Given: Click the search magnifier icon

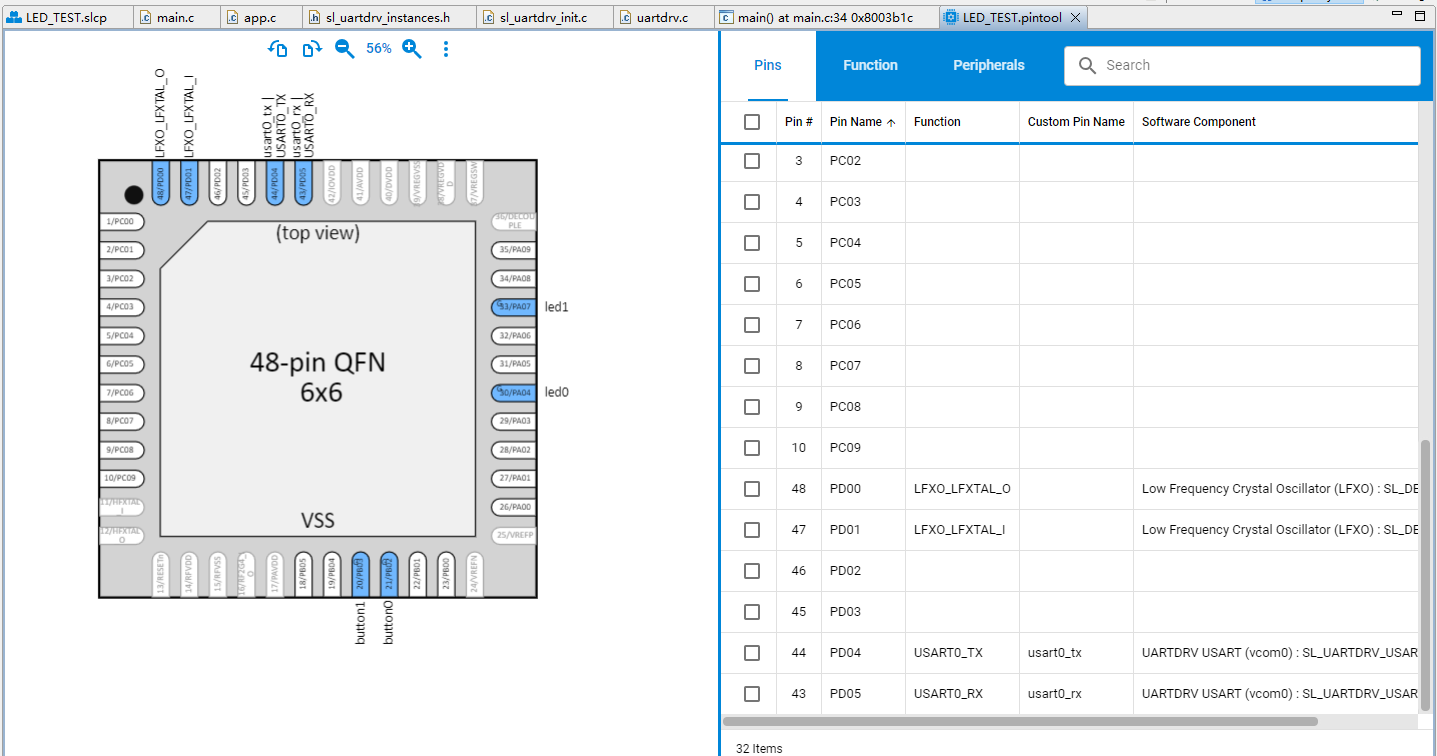Looking at the screenshot, I should tap(1087, 66).
